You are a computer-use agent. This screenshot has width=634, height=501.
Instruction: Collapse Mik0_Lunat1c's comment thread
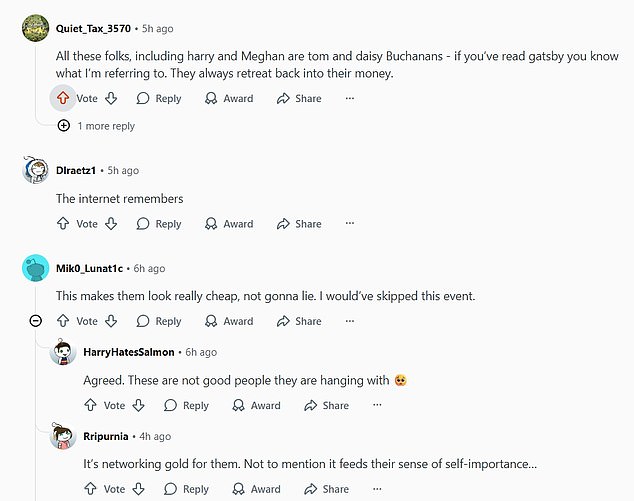tap(35, 321)
